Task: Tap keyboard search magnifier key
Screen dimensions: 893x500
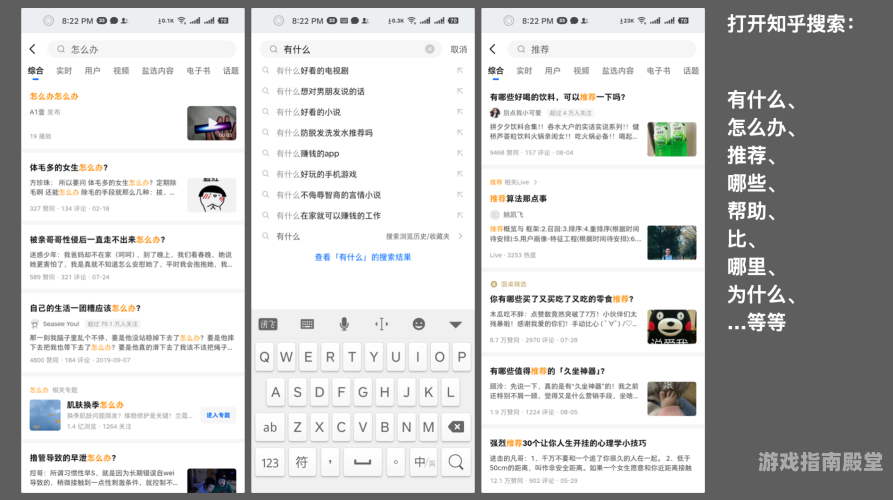Action: (456, 462)
